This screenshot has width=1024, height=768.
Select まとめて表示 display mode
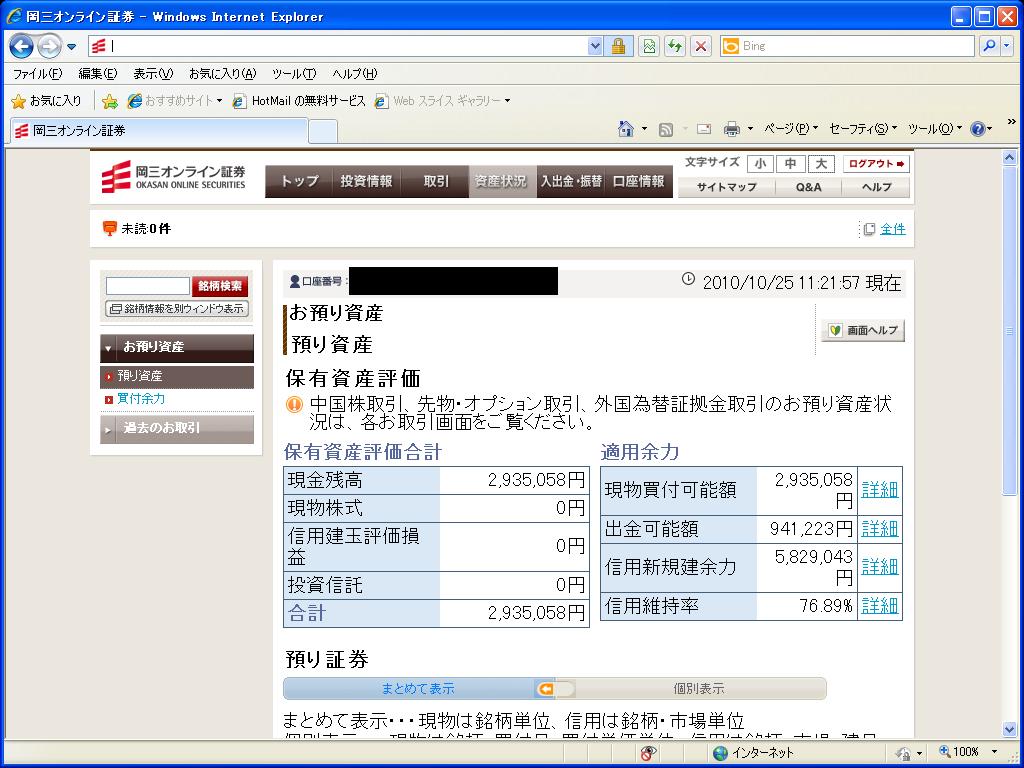click(417, 689)
